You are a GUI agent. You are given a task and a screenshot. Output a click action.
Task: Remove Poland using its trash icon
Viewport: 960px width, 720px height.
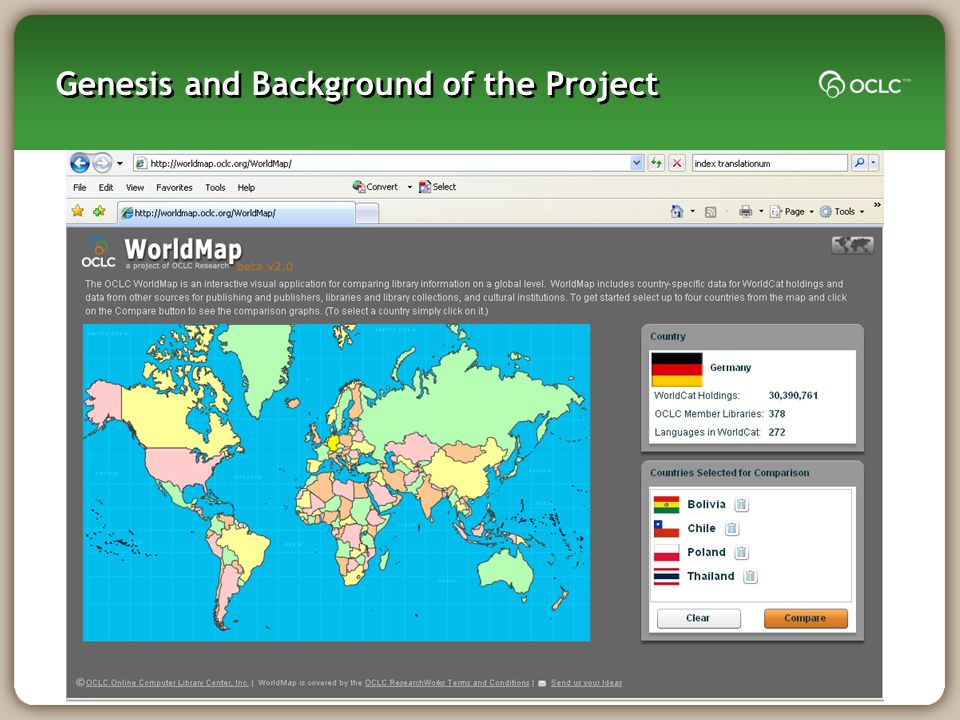pos(741,552)
